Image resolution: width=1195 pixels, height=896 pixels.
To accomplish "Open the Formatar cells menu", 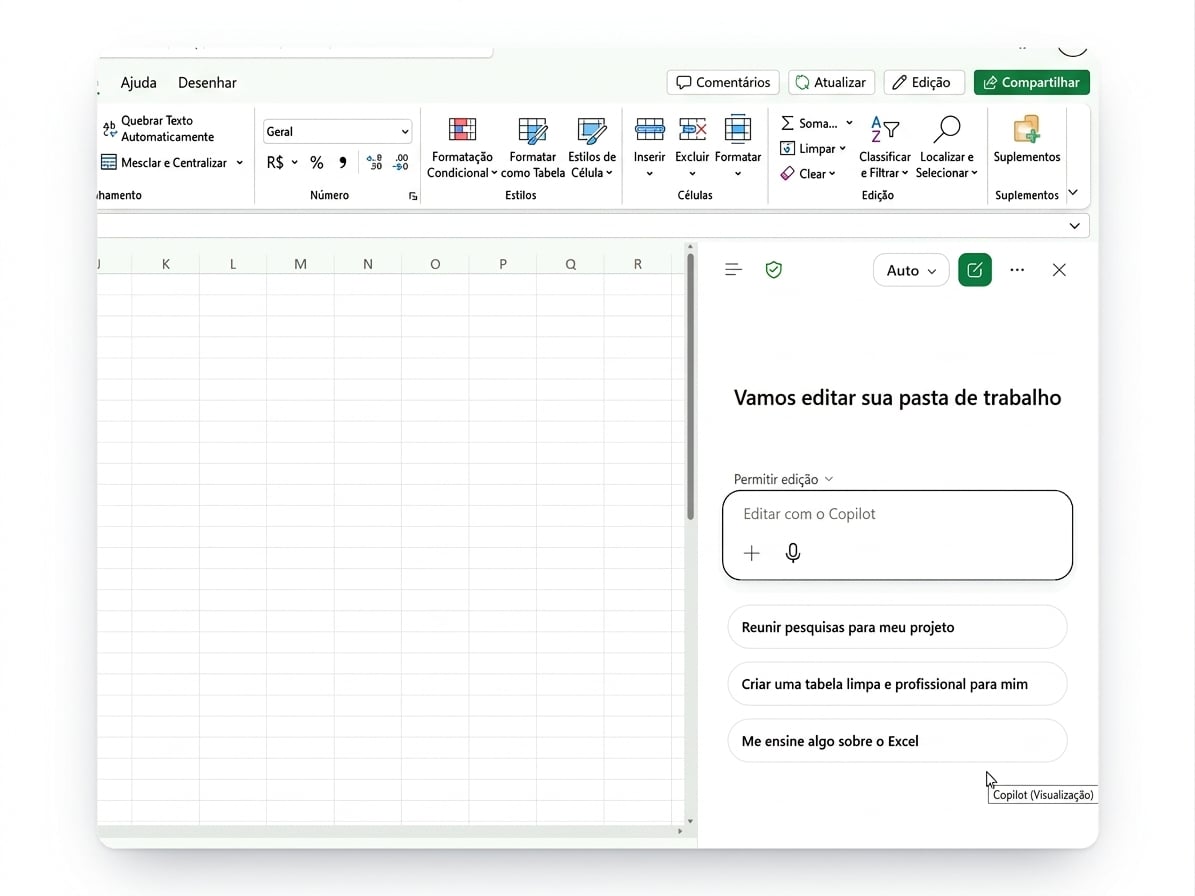I will (738, 148).
